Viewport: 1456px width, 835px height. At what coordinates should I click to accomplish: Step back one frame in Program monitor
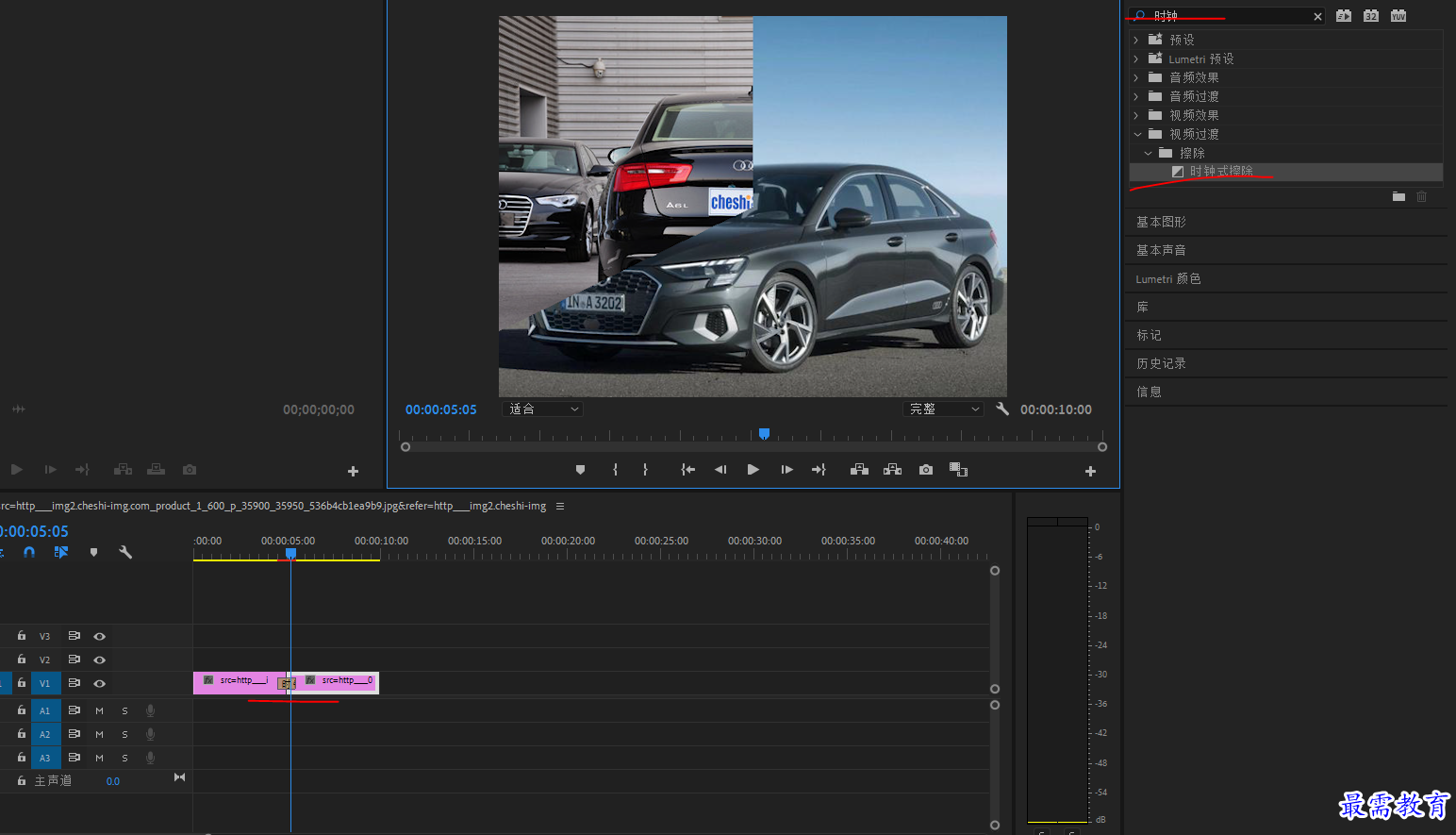tap(720, 470)
